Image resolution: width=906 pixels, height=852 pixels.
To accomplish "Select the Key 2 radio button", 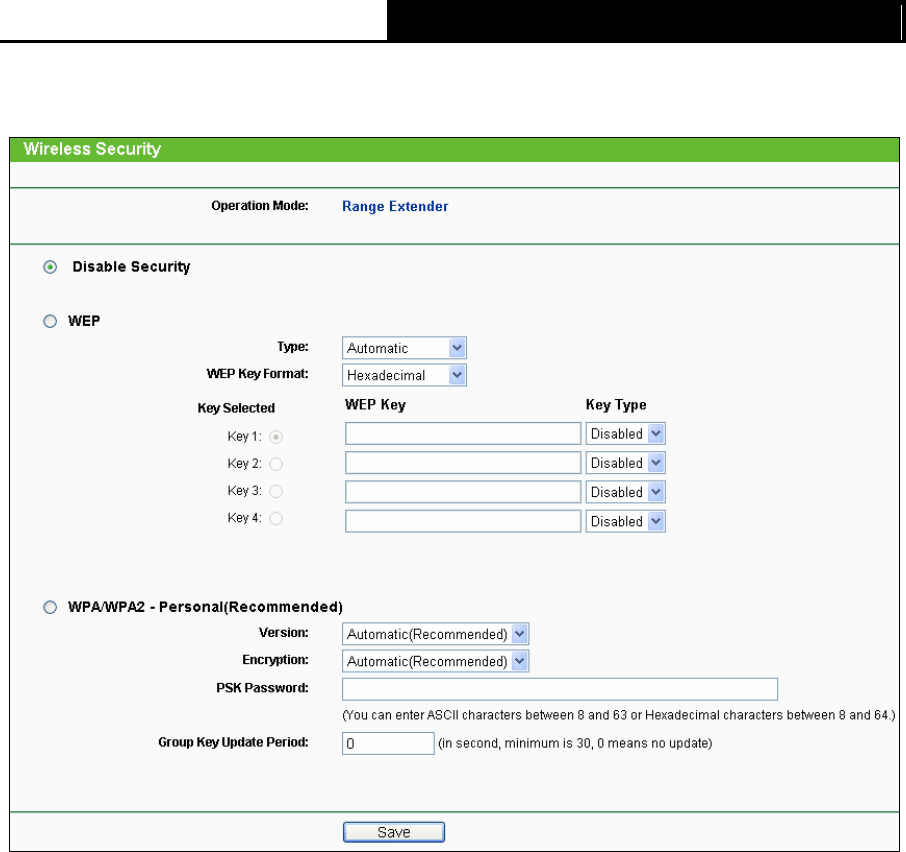I will tap(276, 464).
